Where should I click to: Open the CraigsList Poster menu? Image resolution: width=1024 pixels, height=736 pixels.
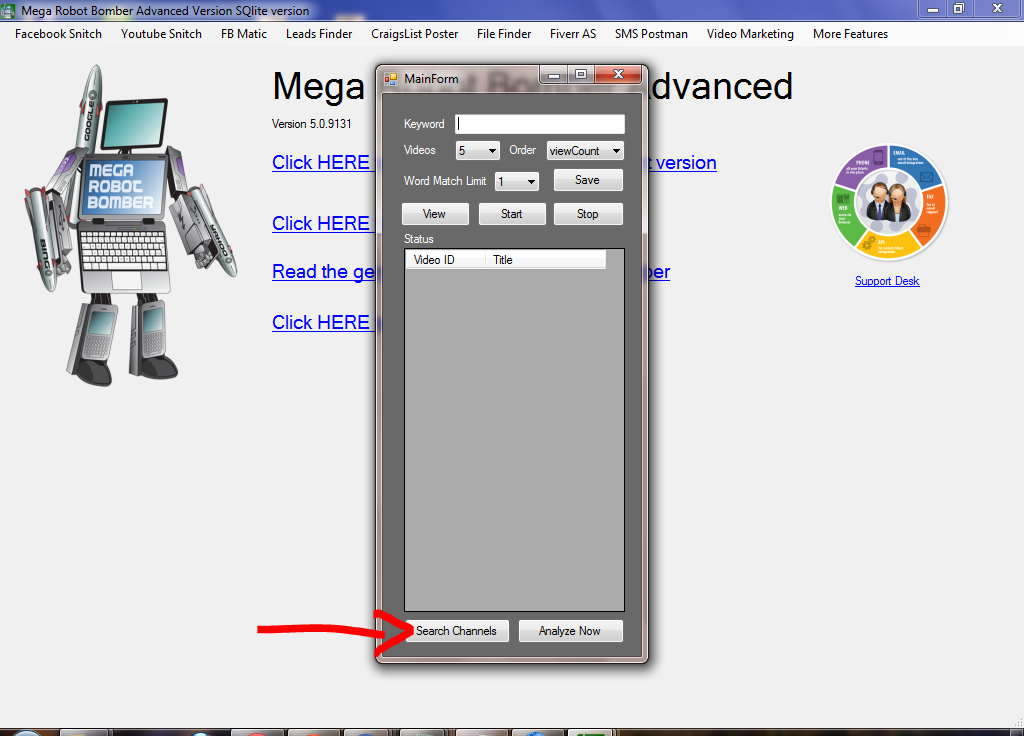pyautogui.click(x=415, y=34)
